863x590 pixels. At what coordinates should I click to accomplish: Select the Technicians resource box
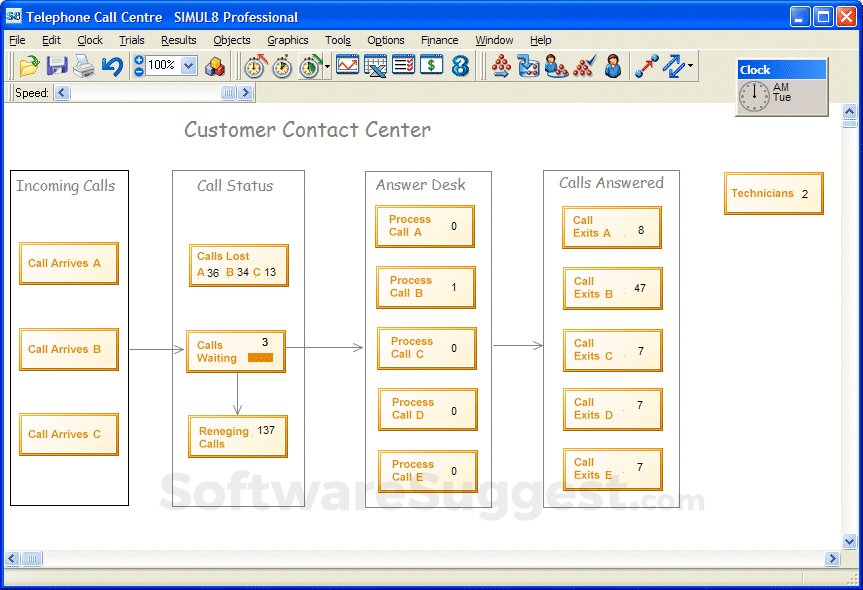coord(773,193)
